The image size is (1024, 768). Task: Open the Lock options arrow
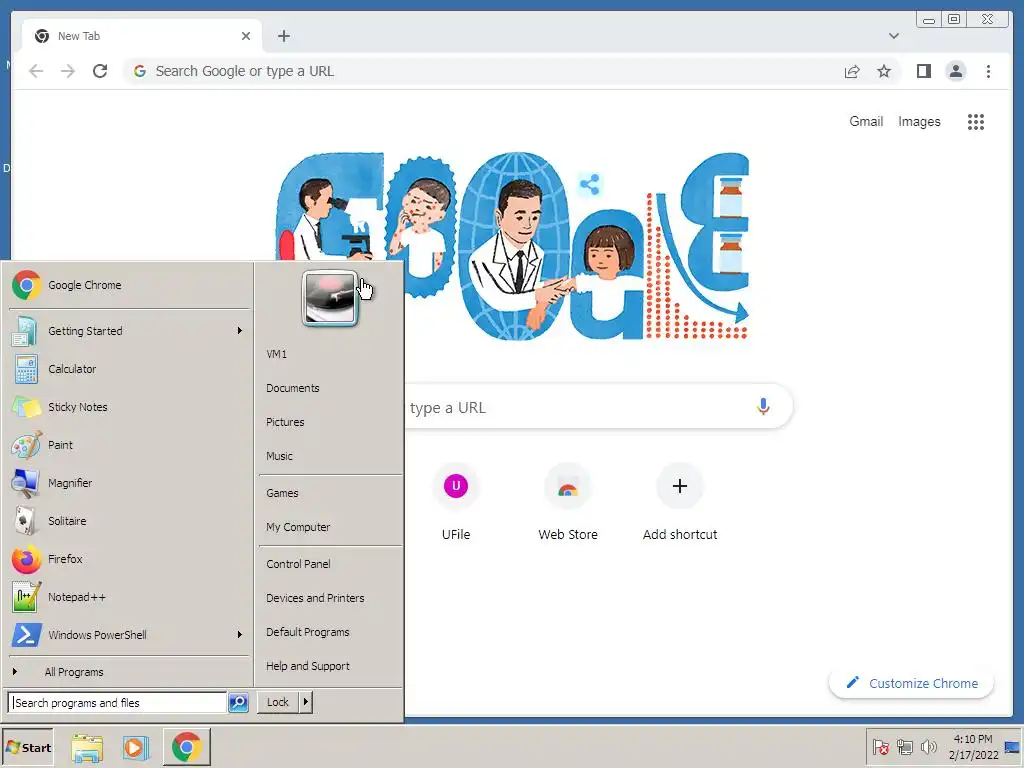tap(306, 703)
